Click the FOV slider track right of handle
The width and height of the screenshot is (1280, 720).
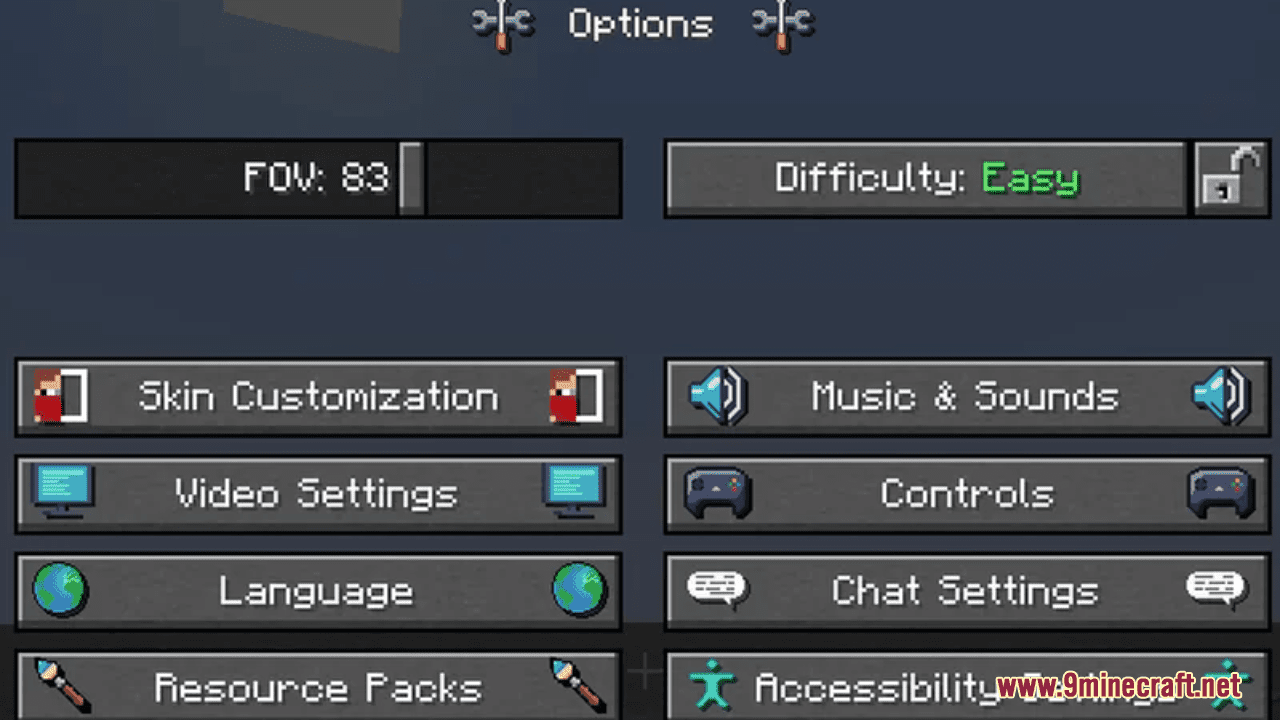(523, 179)
